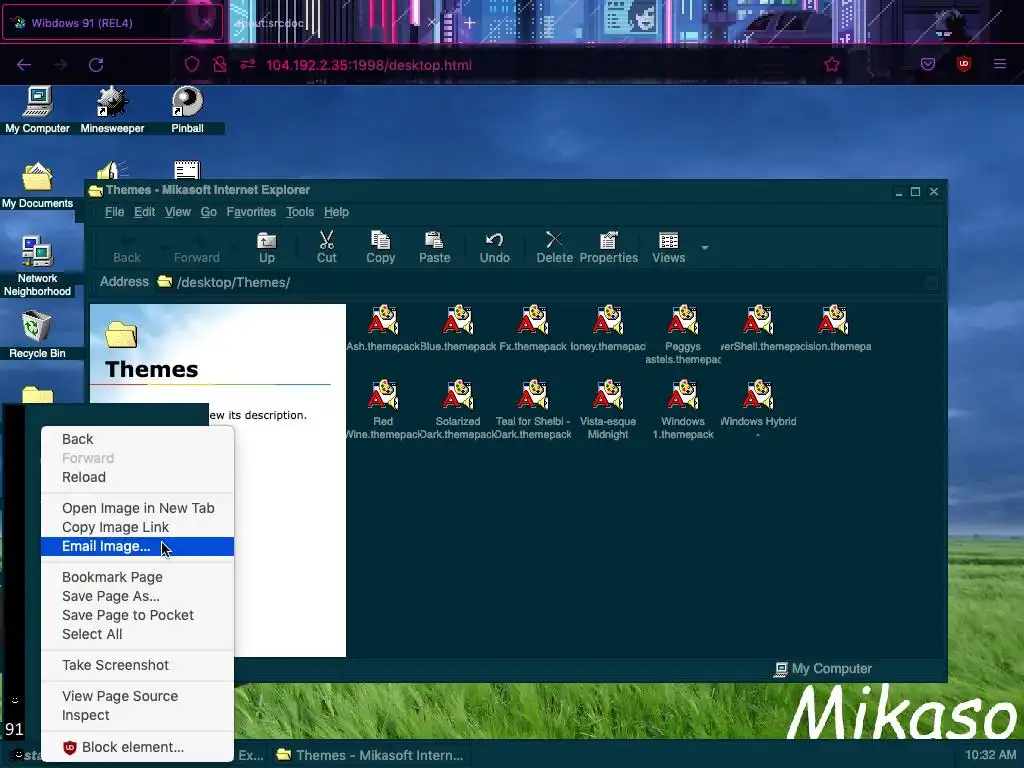Maximize the Themes explorer window
Viewport: 1024px width, 768px height.
click(x=916, y=191)
